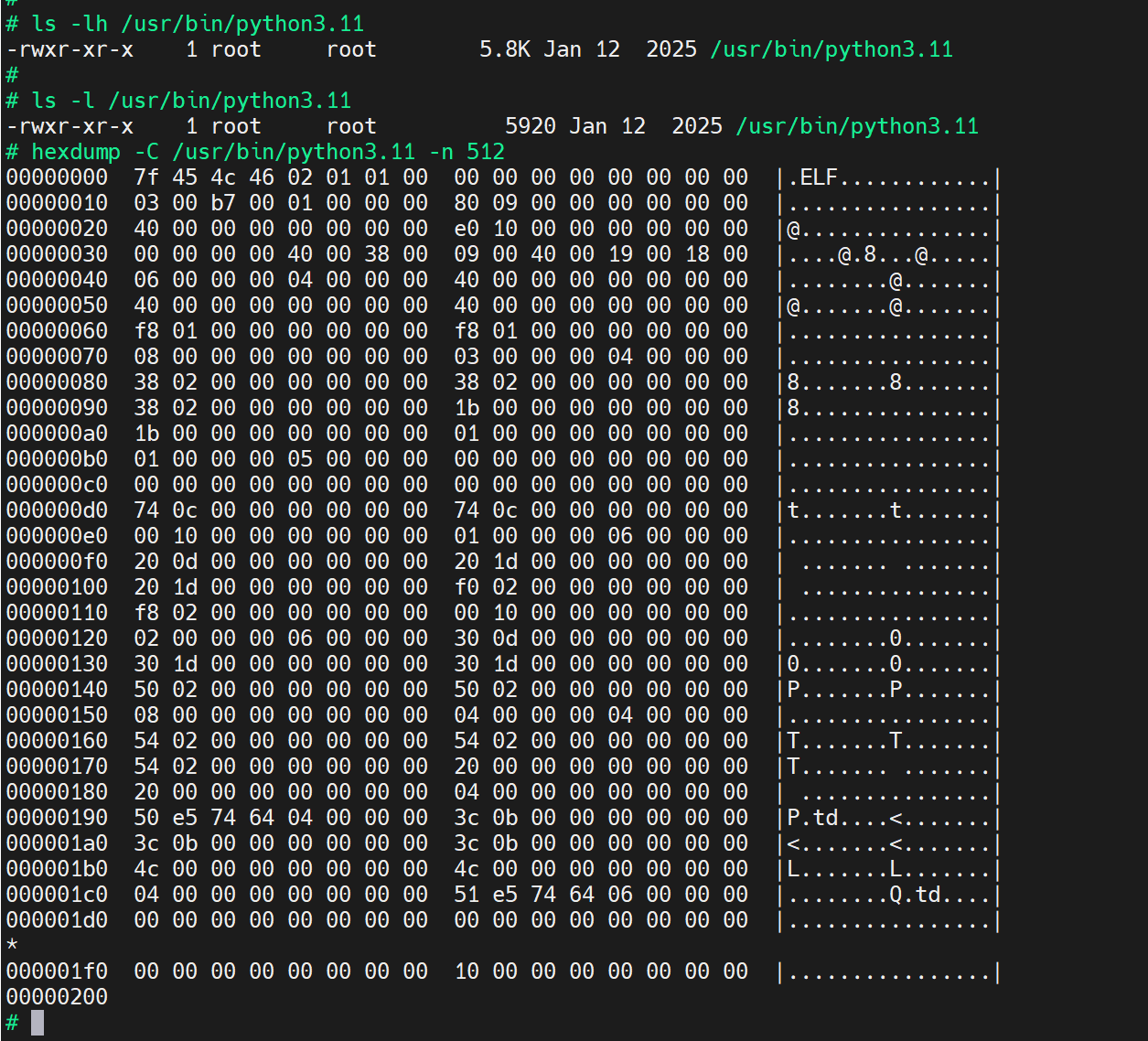
Task: Click the hexdump offset '000001f0'
Action: tap(57, 971)
